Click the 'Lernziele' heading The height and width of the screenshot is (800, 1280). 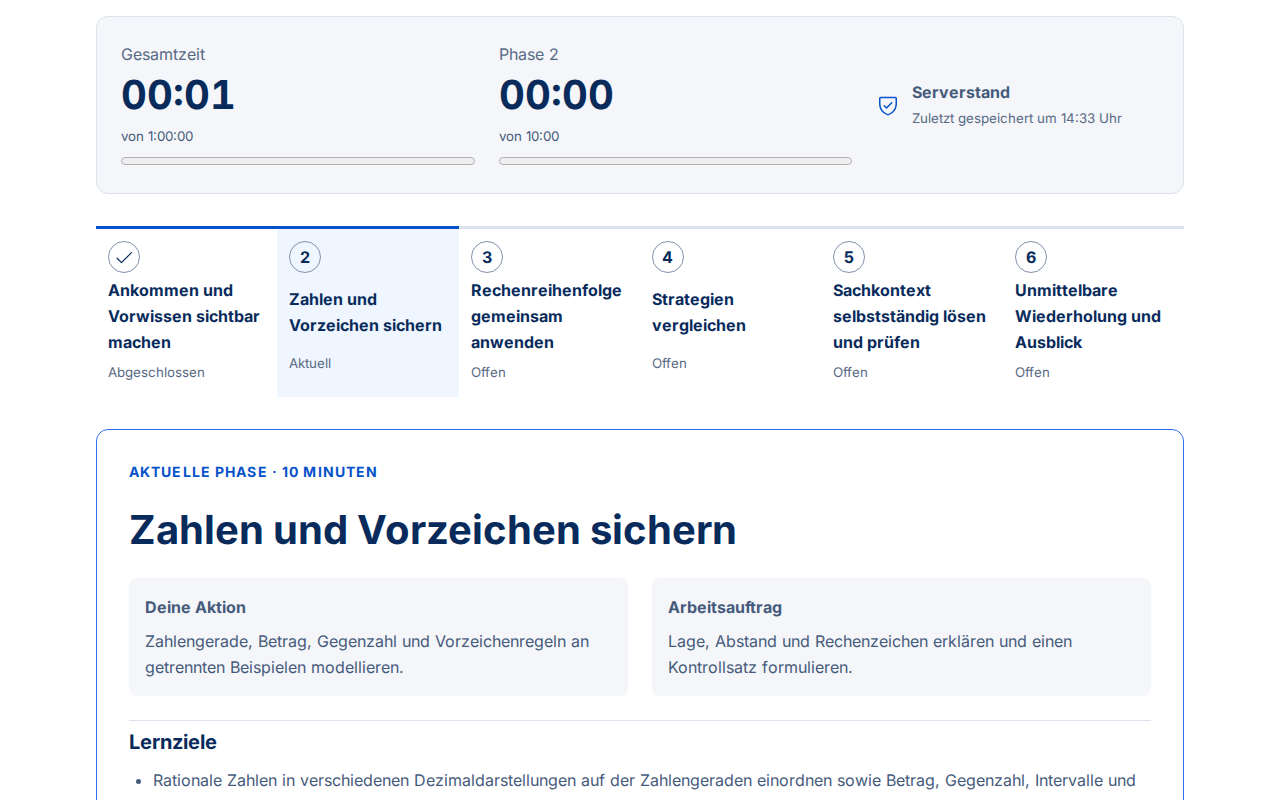coord(173,742)
